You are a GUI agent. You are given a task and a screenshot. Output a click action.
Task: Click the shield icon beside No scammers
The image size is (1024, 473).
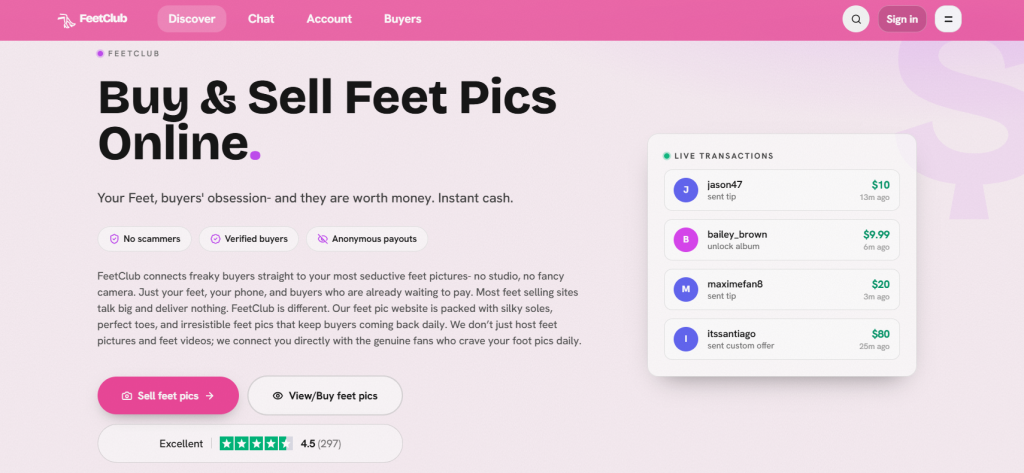(114, 239)
